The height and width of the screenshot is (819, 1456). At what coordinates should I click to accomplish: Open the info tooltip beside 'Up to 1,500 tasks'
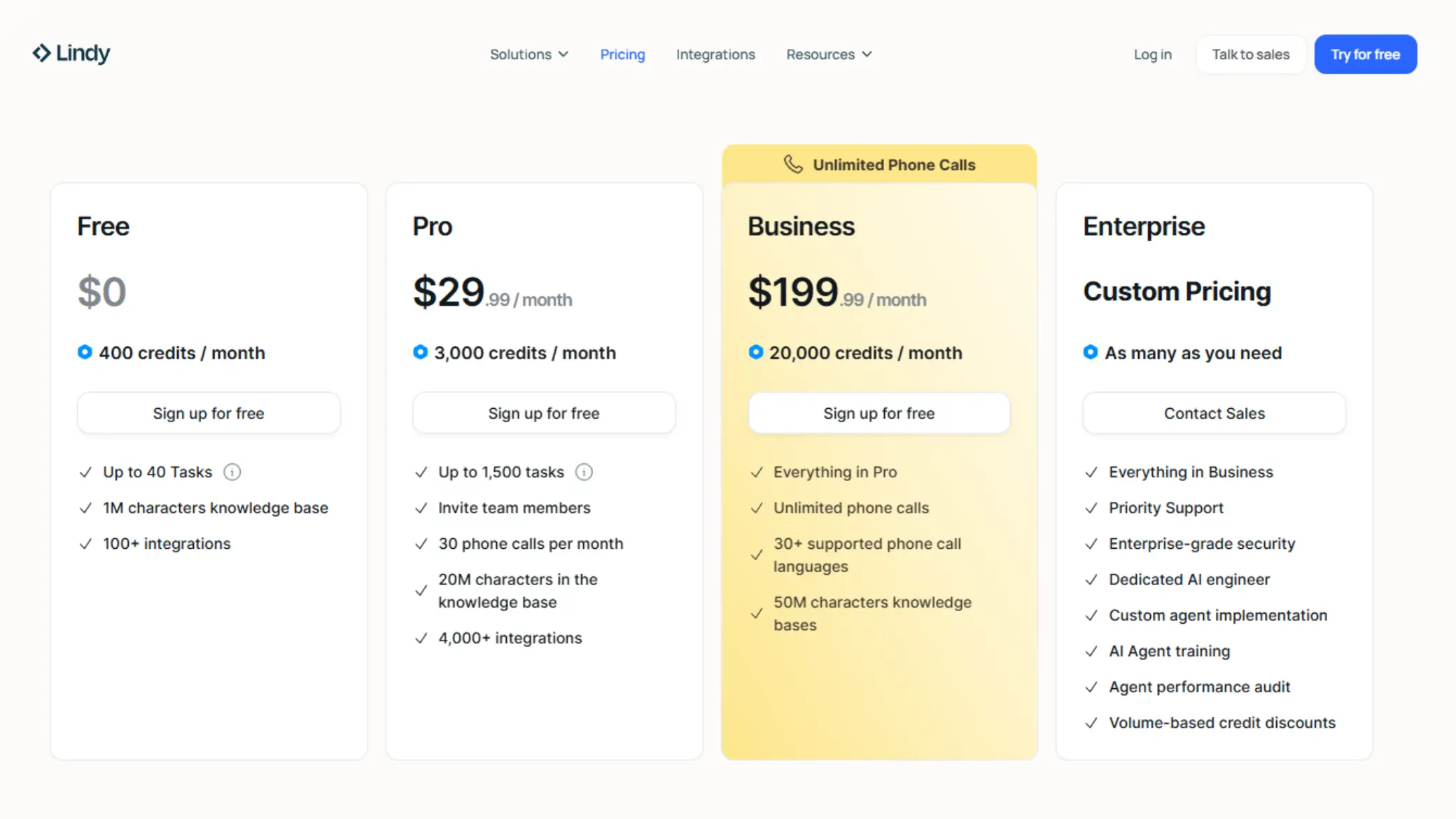tap(584, 472)
